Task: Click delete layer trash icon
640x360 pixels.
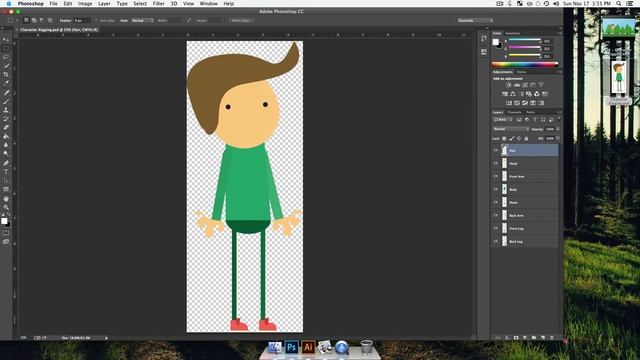Action: [x=552, y=338]
